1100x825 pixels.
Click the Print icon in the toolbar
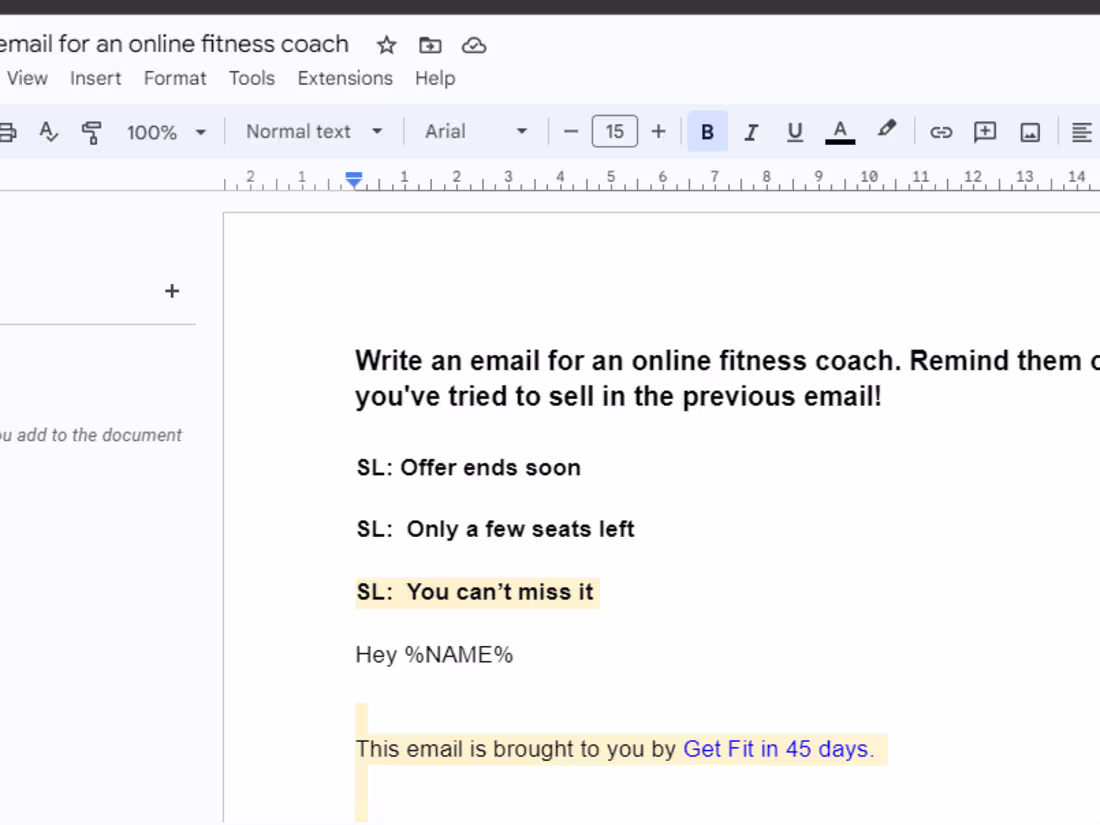9,131
